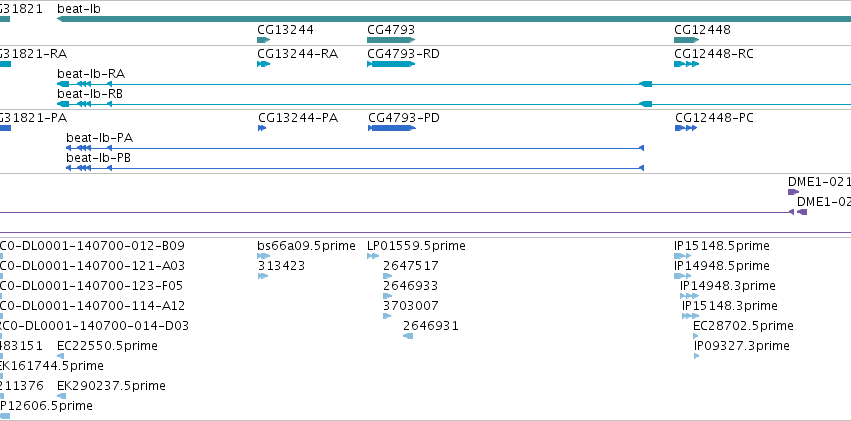Screen dimensions: 851x421
Task: Click the EC28702.5prime EST label
Action: pyautogui.click(x=744, y=326)
